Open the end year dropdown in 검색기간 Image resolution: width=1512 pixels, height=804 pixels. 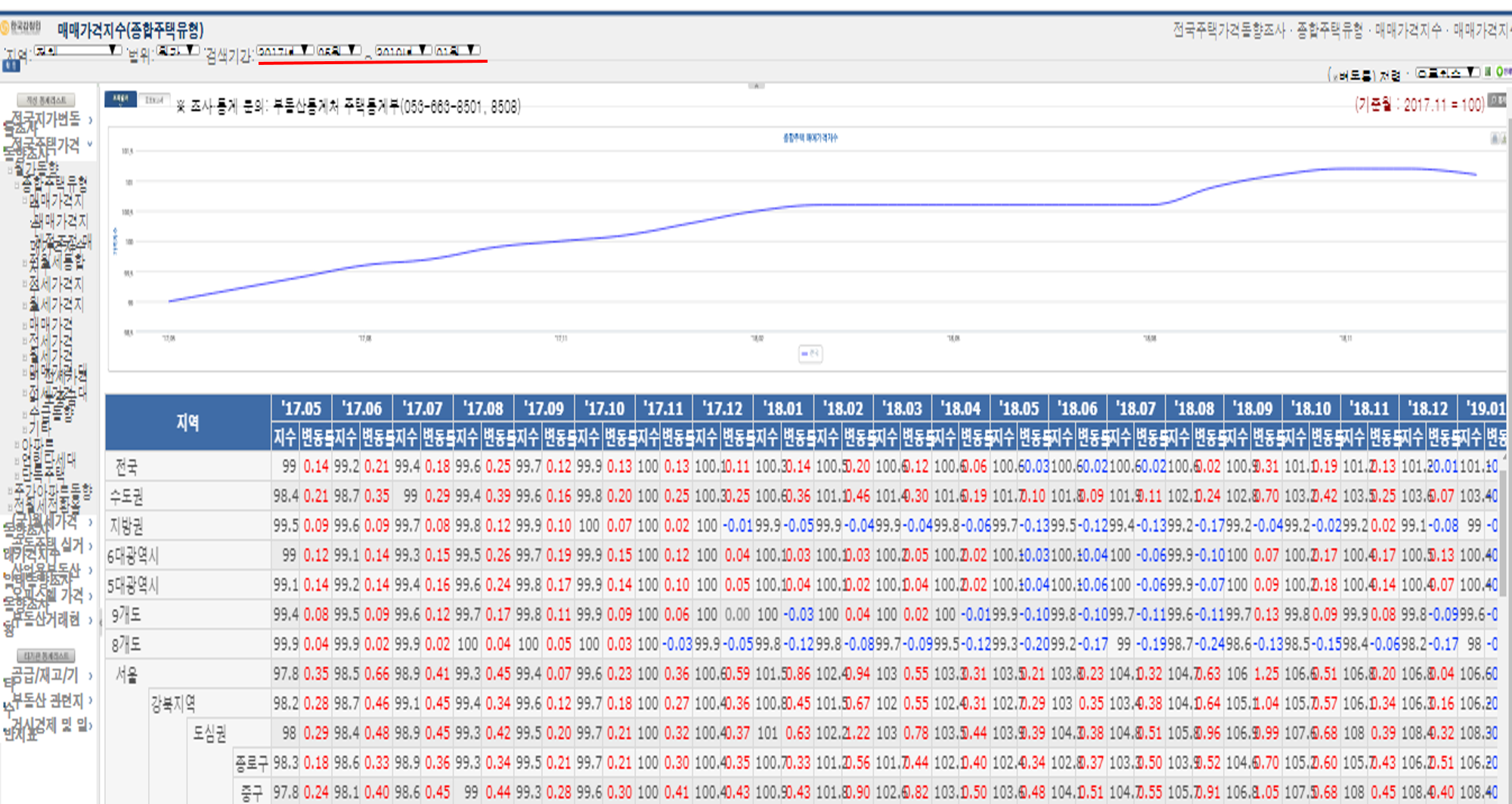(404, 51)
